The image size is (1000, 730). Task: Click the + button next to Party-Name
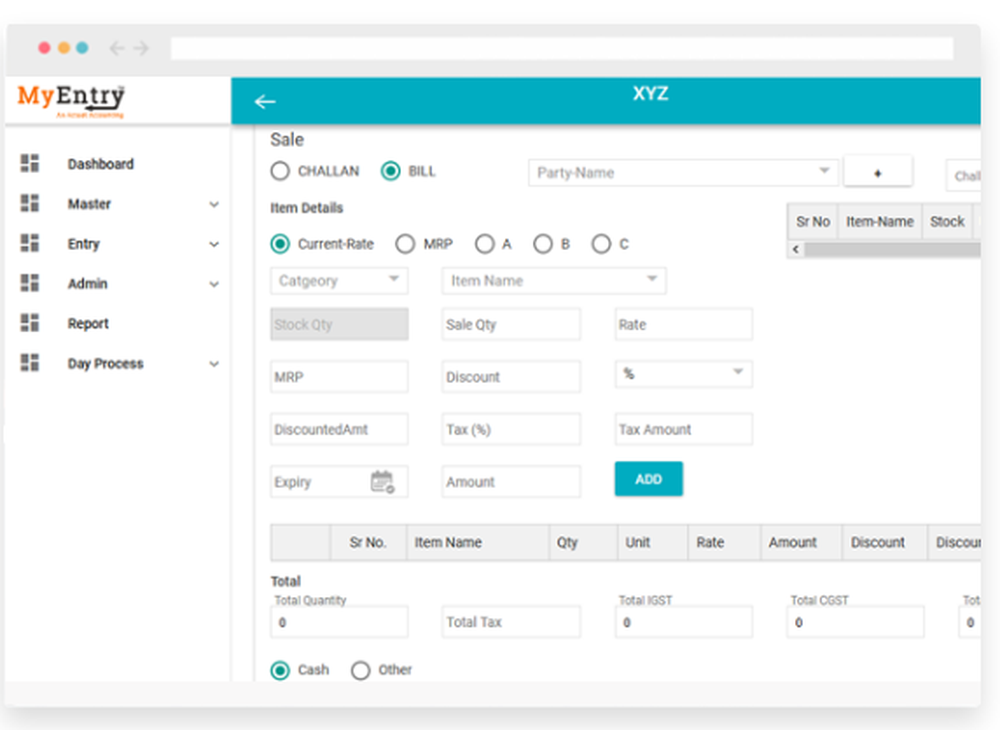tap(877, 171)
